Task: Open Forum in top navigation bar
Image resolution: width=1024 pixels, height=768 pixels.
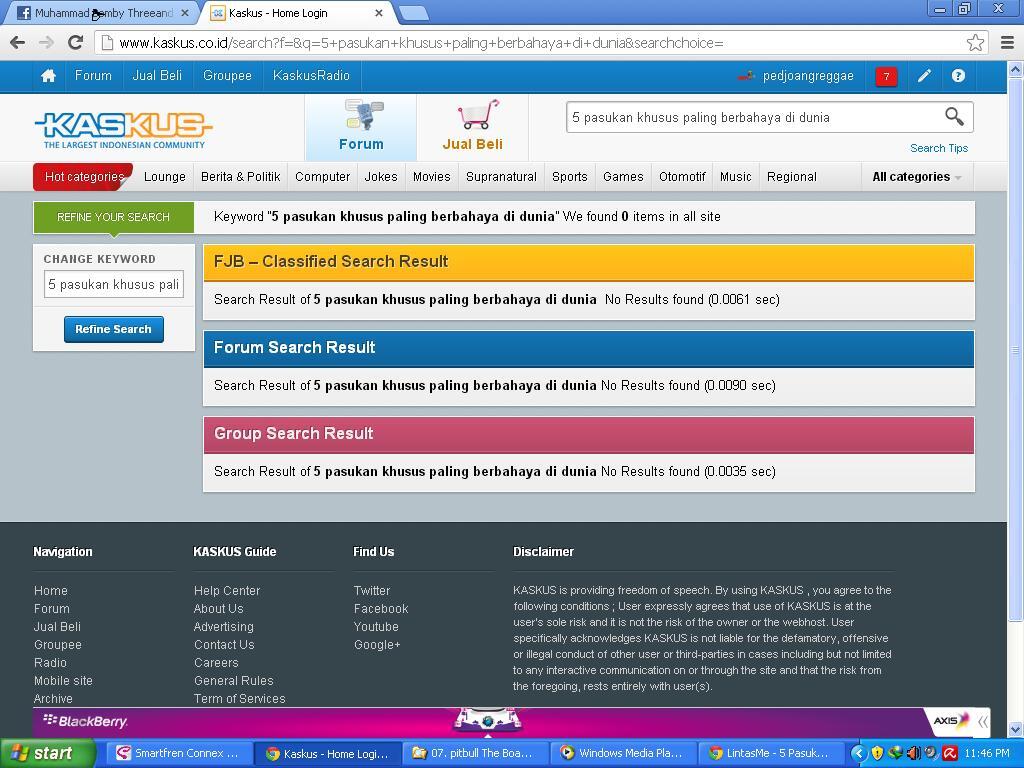Action: pyautogui.click(x=93, y=76)
